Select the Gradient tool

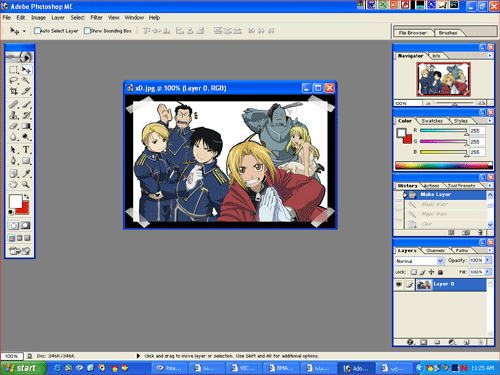[26, 126]
